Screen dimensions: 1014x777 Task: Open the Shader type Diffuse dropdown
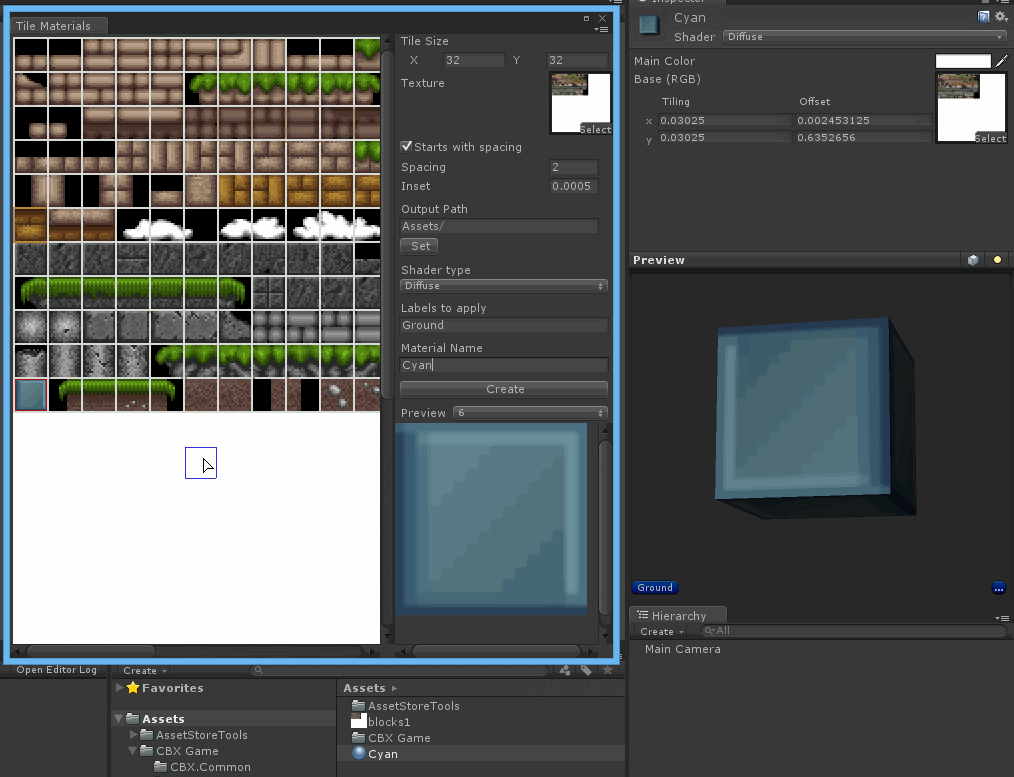coord(503,286)
